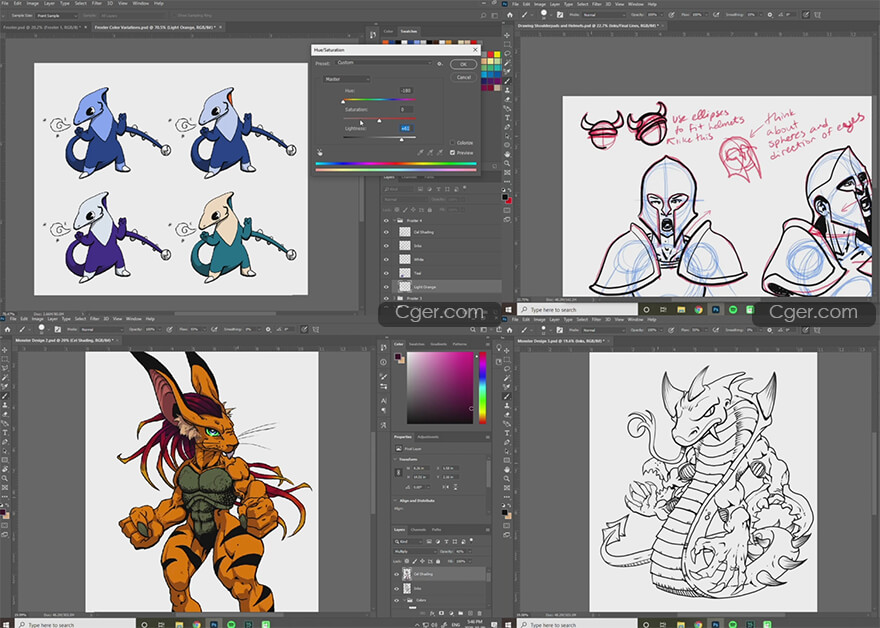Collapse Align and Distribute section
880x628 pixels.
coord(396,501)
